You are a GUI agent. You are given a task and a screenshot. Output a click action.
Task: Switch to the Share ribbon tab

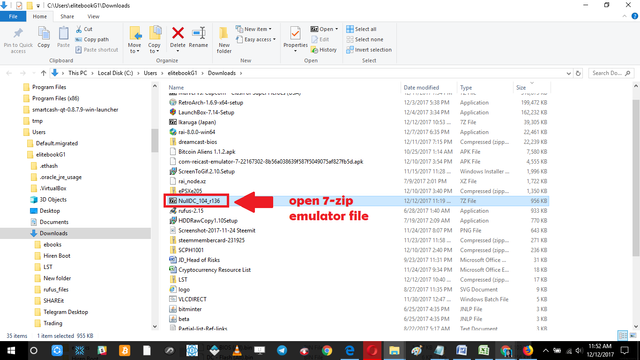67,16
